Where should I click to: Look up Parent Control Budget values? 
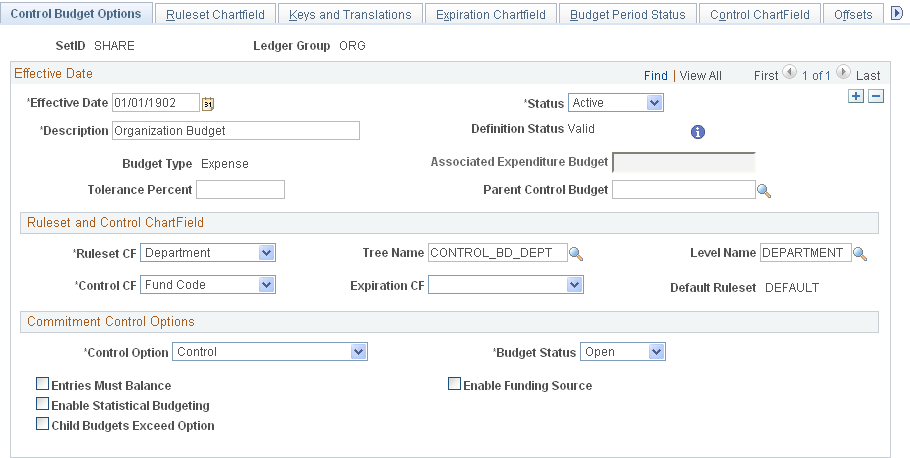[x=764, y=190]
